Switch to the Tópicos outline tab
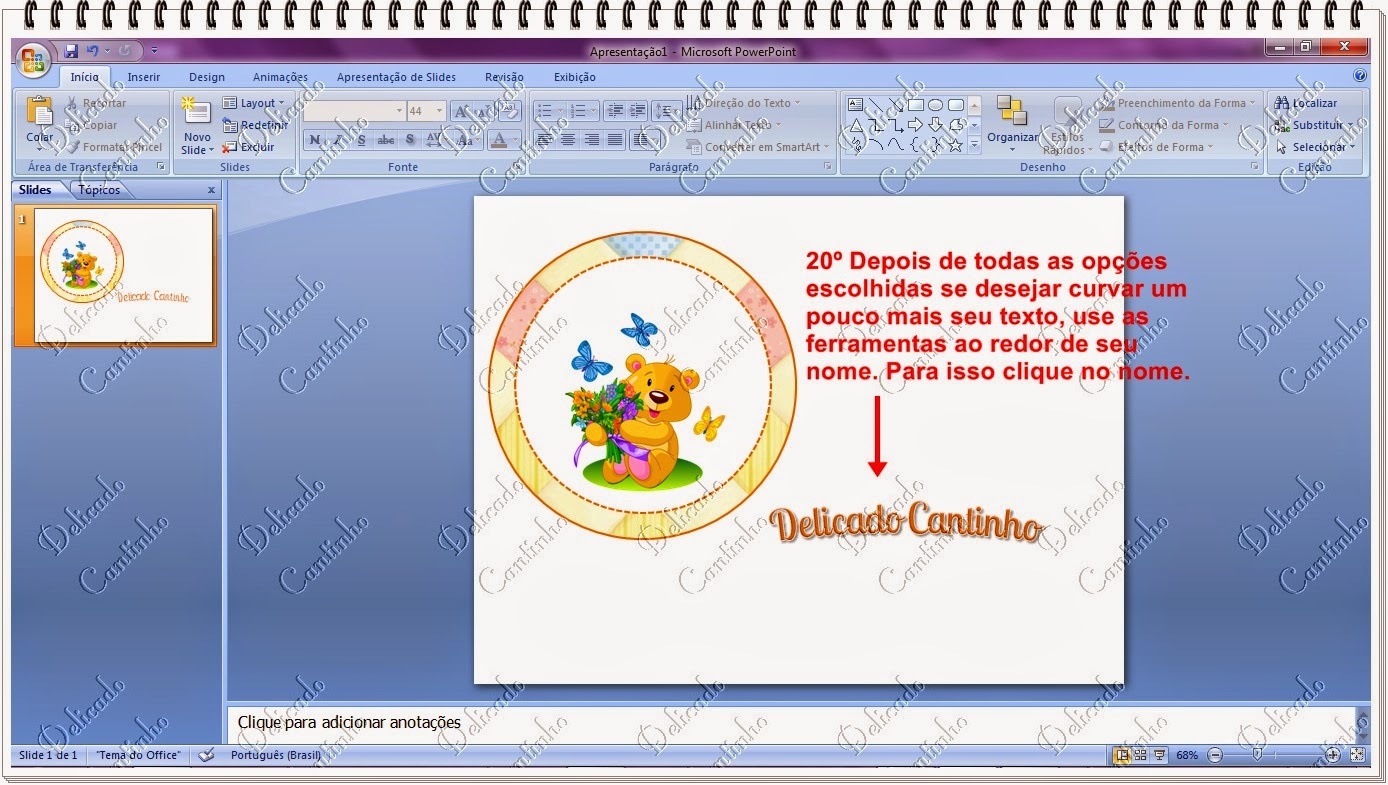Image resolution: width=1388 pixels, height=785 pixels. click(99, 190)
